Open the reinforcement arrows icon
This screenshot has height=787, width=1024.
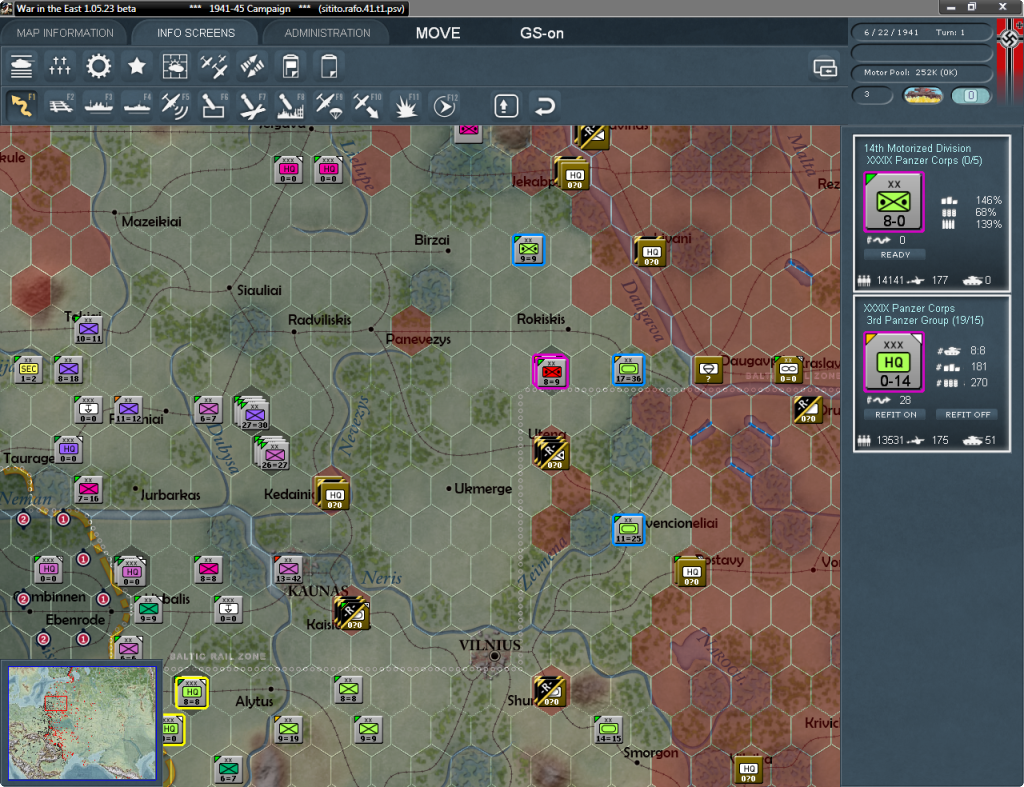click(252, 66)
